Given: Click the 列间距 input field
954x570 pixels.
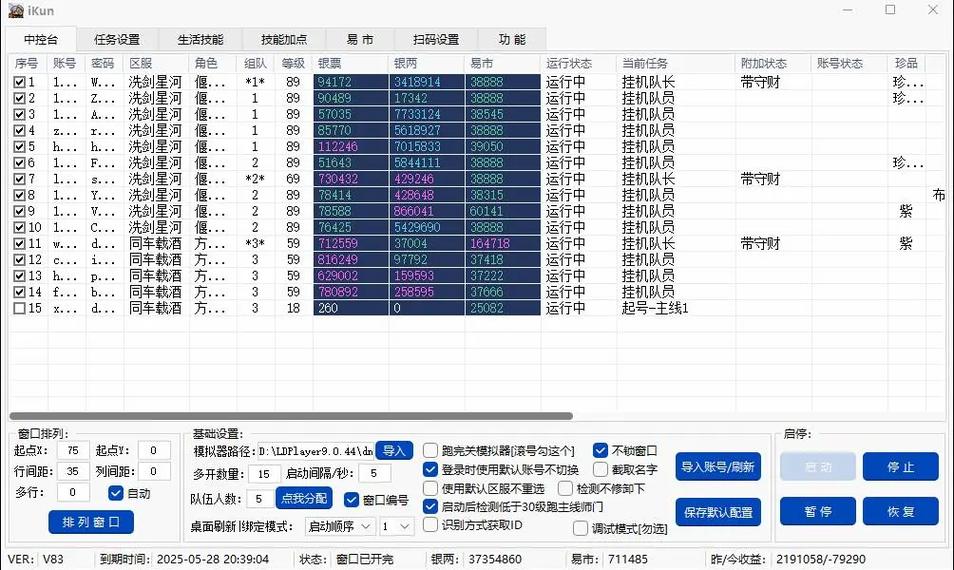Looking at the screenshot, I should (154, 471).
